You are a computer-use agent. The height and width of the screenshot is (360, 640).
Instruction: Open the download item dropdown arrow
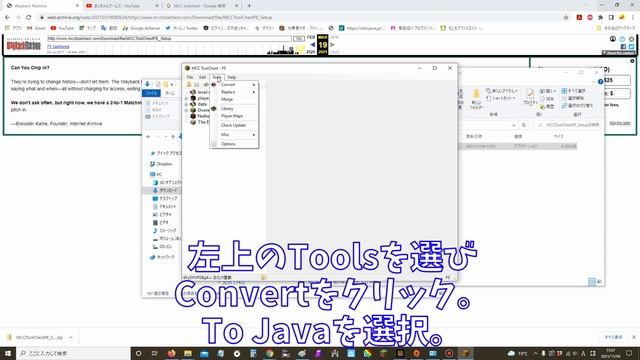click(71, 338)
